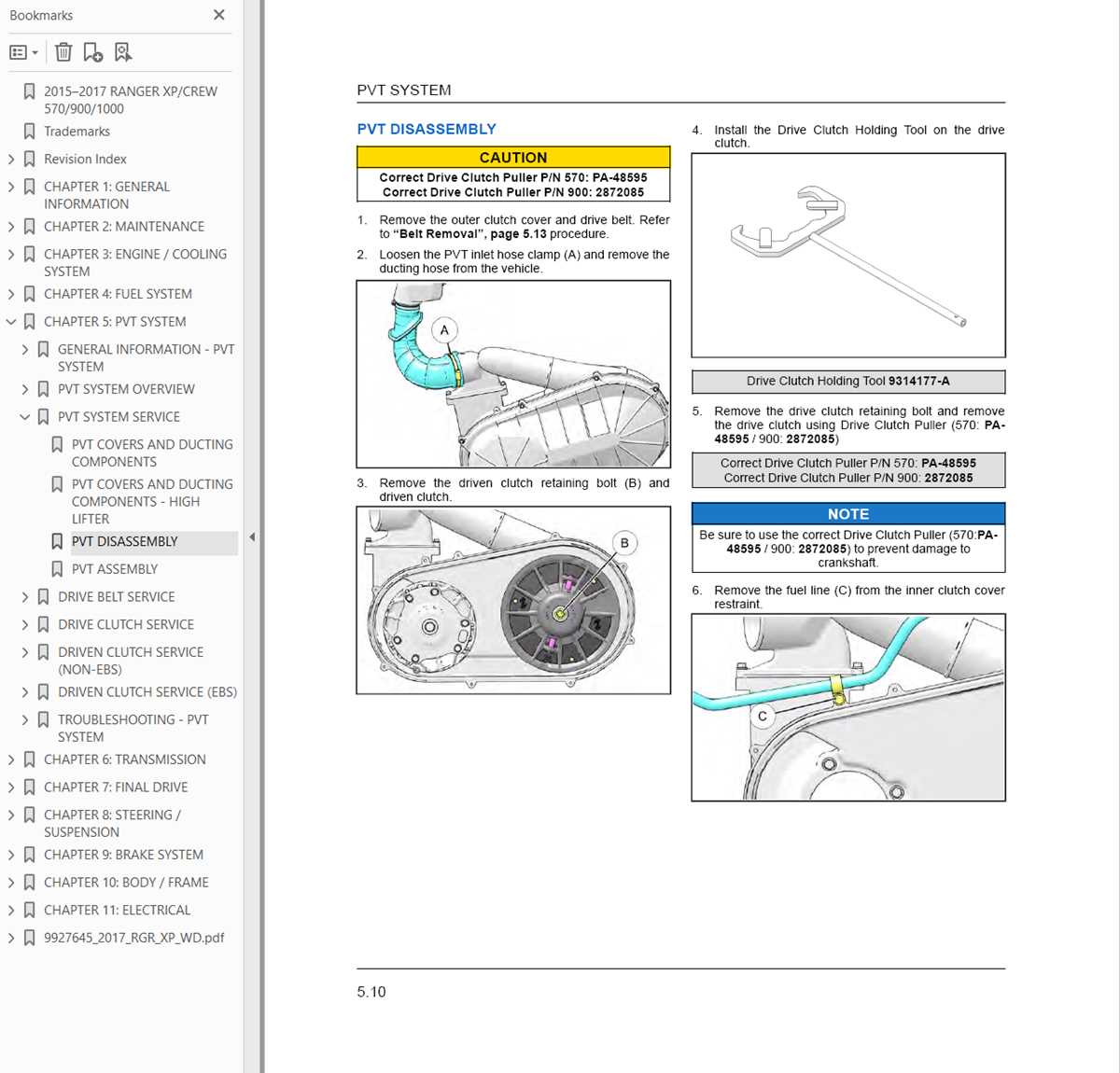Expand CHAPTER 8: STEERING / SUSPENSION
The image size is (1120, 1073).
[11, 815]
